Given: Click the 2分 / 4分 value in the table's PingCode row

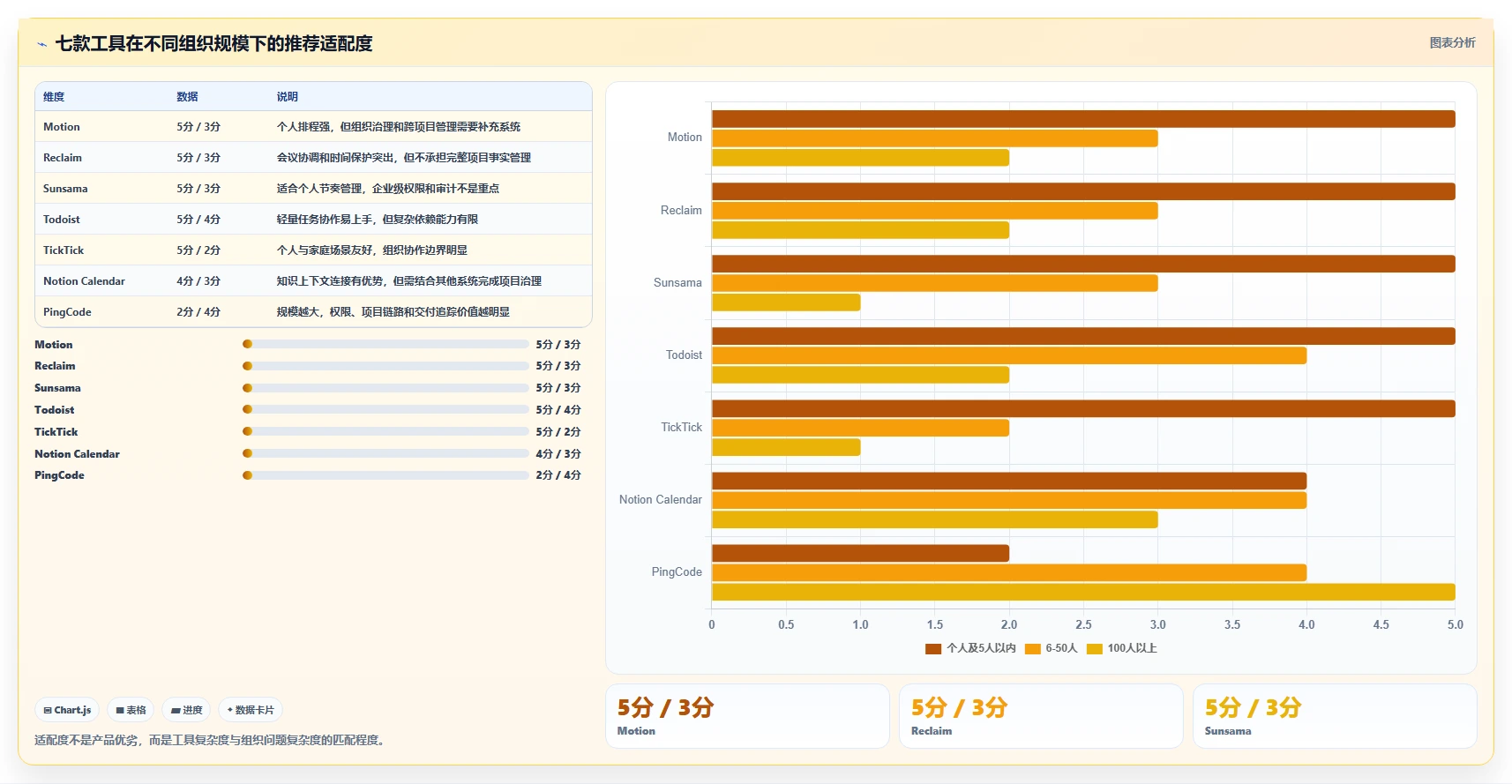Looking at the screenshot, I should tap(198, 312).
